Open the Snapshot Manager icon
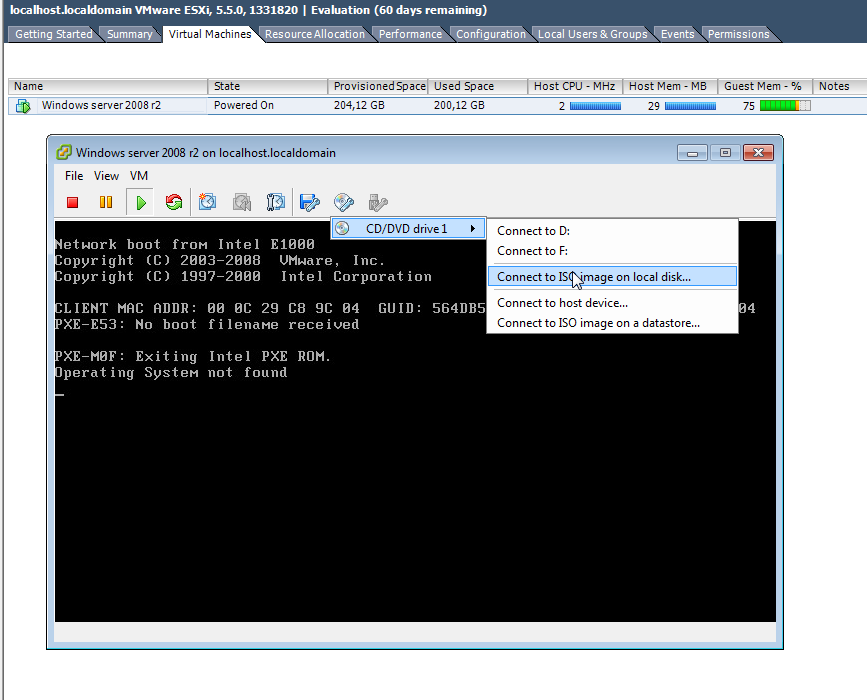Viewport: 867px width, 700px height. (275, 202)
